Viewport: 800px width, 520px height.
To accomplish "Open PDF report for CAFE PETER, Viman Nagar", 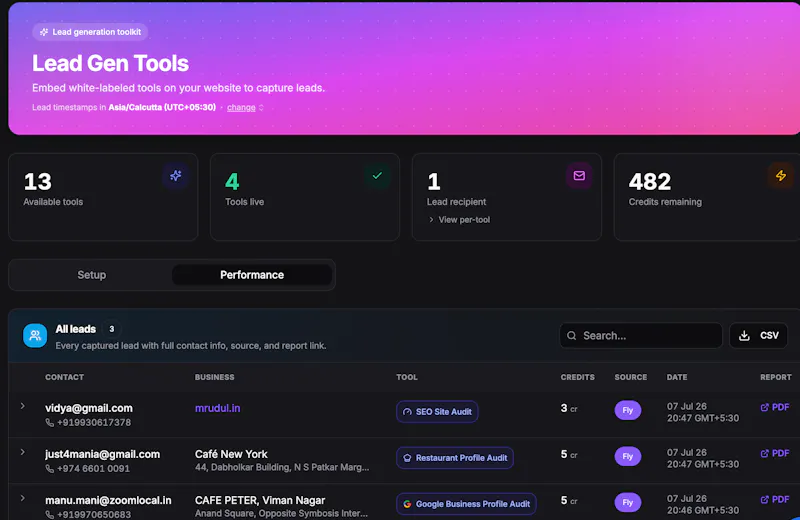I will point(775,500).
